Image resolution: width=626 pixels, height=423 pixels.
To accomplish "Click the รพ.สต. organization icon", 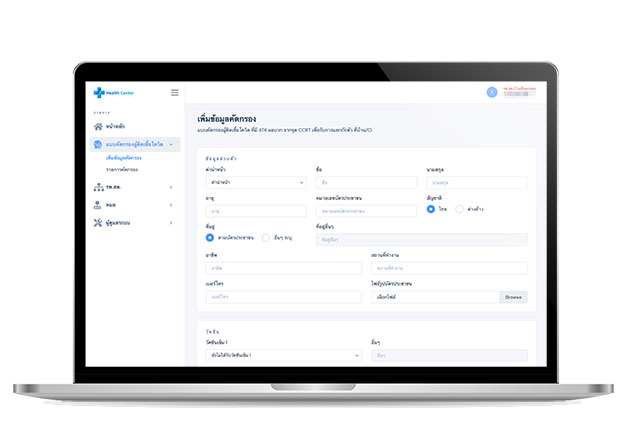I will (x=98, y=187).
